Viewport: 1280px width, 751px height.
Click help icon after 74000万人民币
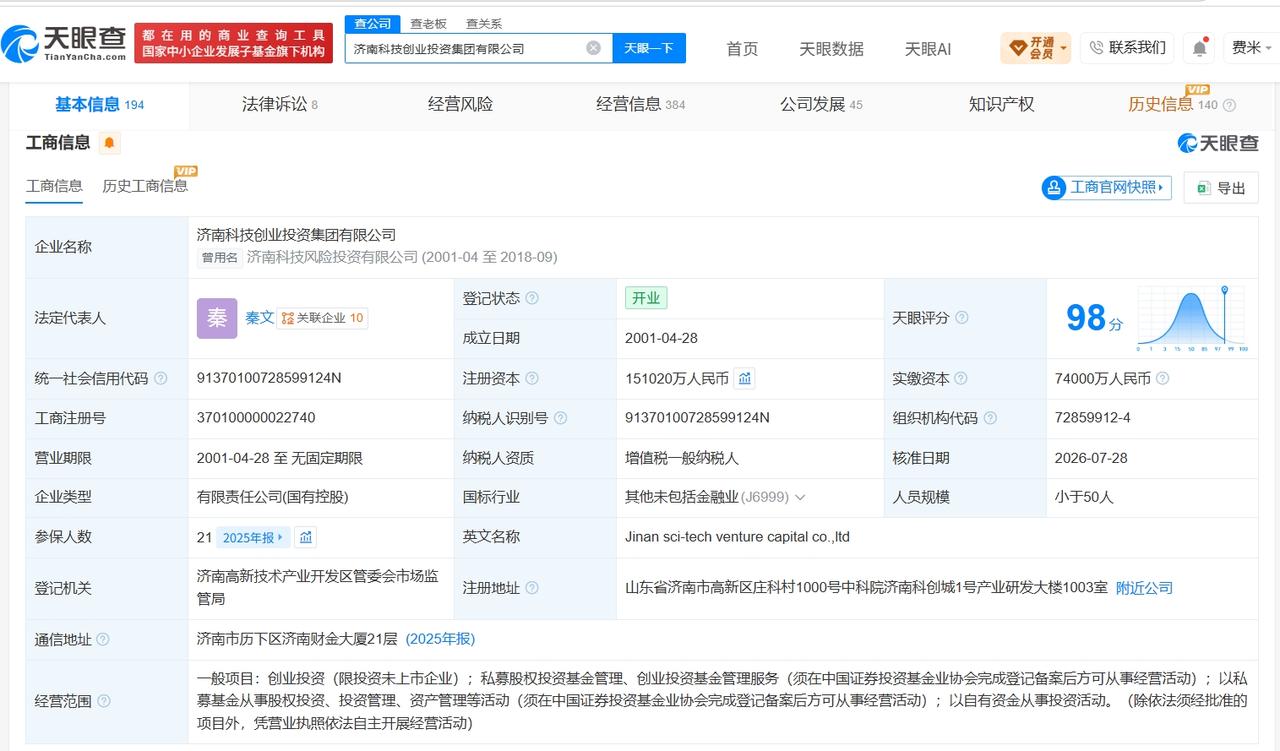pyautogui.click(x=1162, y=379)
